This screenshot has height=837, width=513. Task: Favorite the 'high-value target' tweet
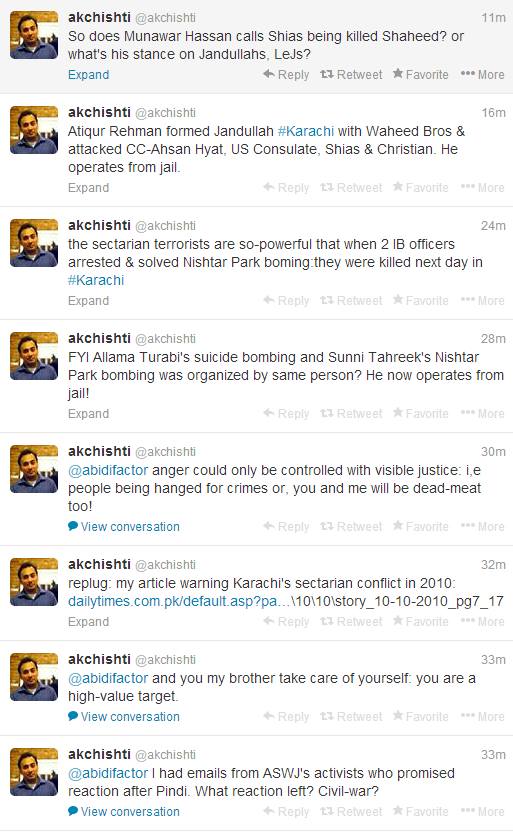coord(420,717)
